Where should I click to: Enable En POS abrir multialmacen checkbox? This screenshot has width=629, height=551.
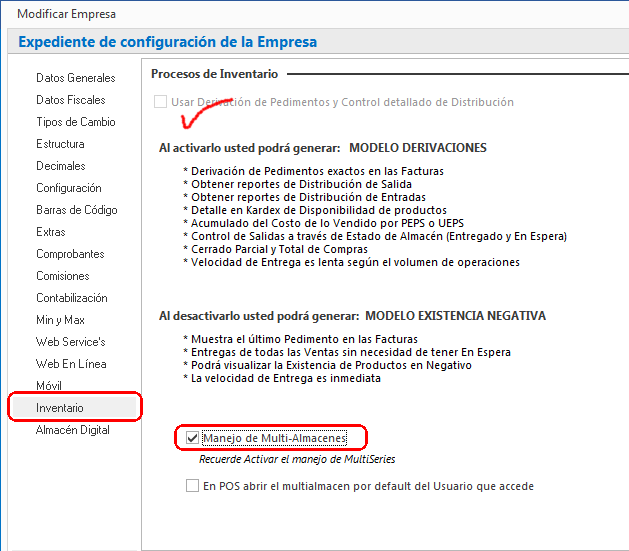(x=193, y=486)
